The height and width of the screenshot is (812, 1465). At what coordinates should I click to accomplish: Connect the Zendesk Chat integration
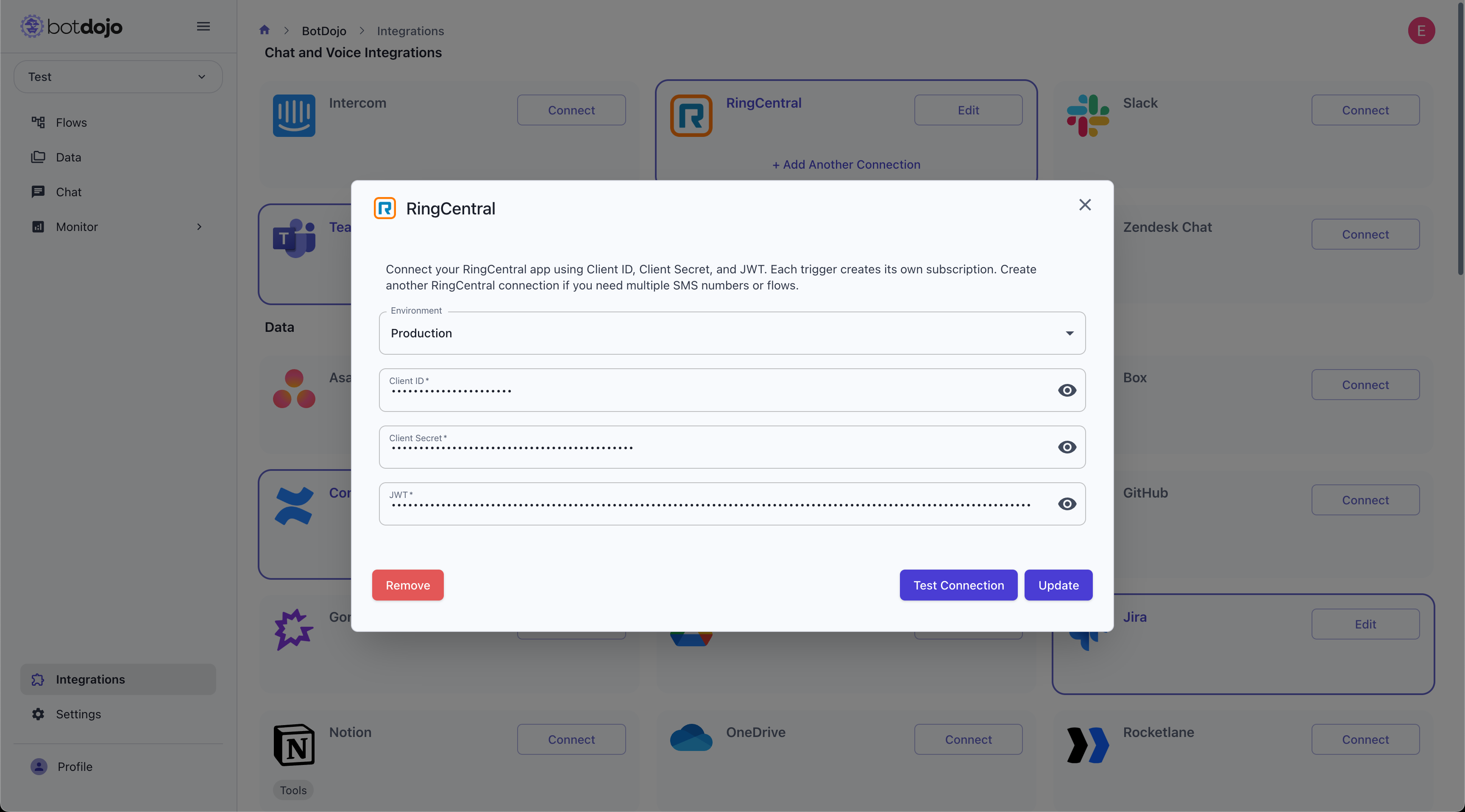1365,234
